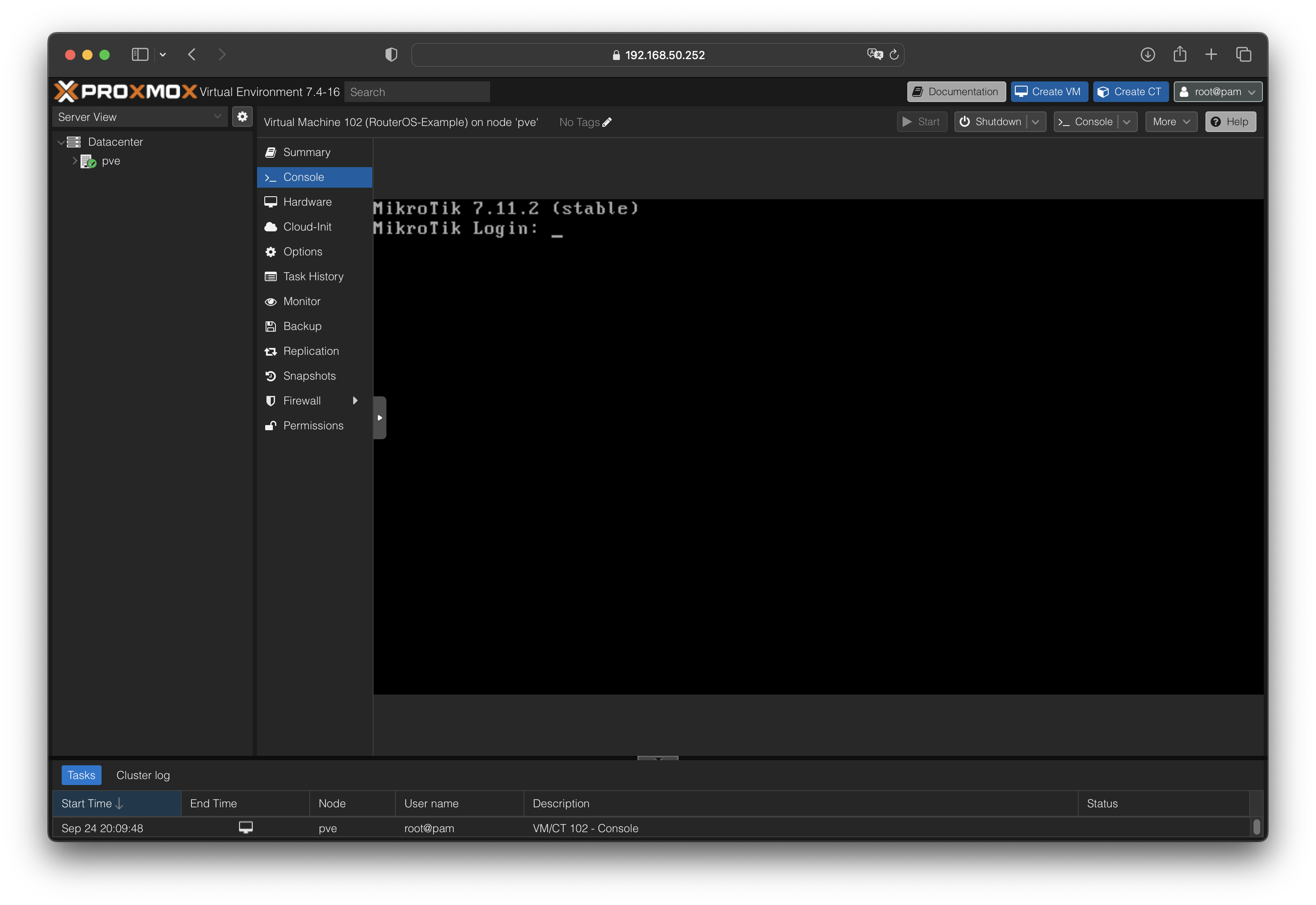
Task: Switch to the Cluster log tab
Action: pyautogui.click(x=143, y=775)
